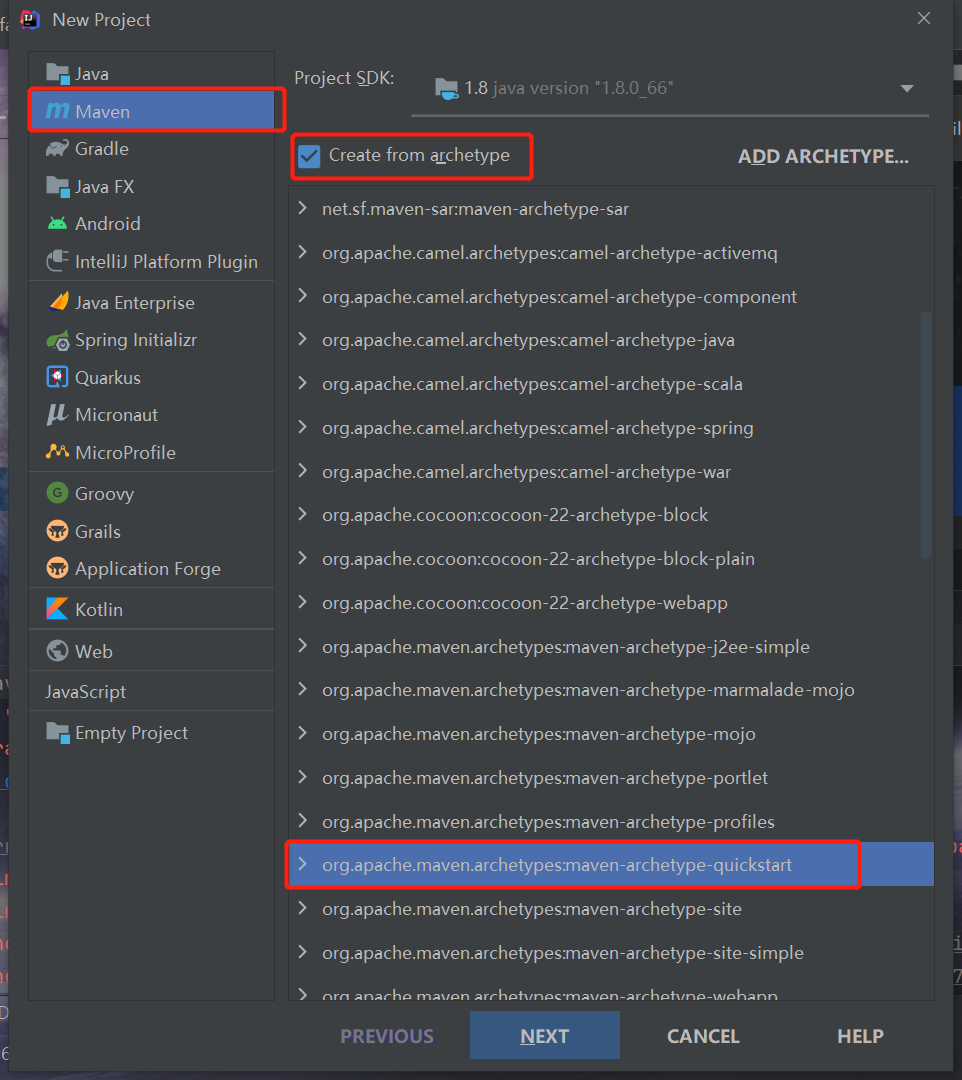The image size is (962, 1080).
Task: Click the Maven 'm' icon
Action: click(58, 111)
